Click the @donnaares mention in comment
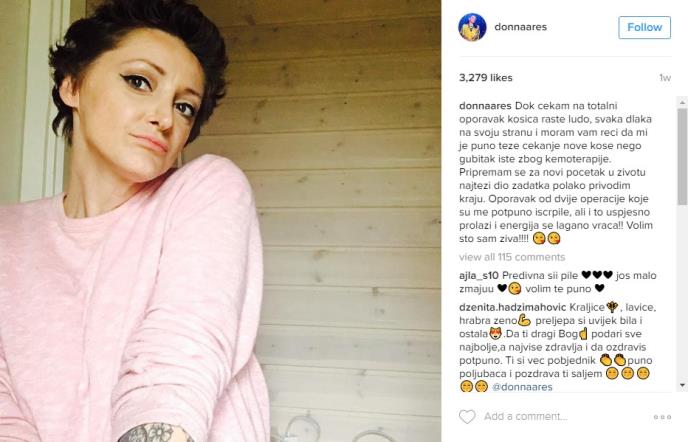The height and width of the screenshot is (442, 688). point(522,387)
